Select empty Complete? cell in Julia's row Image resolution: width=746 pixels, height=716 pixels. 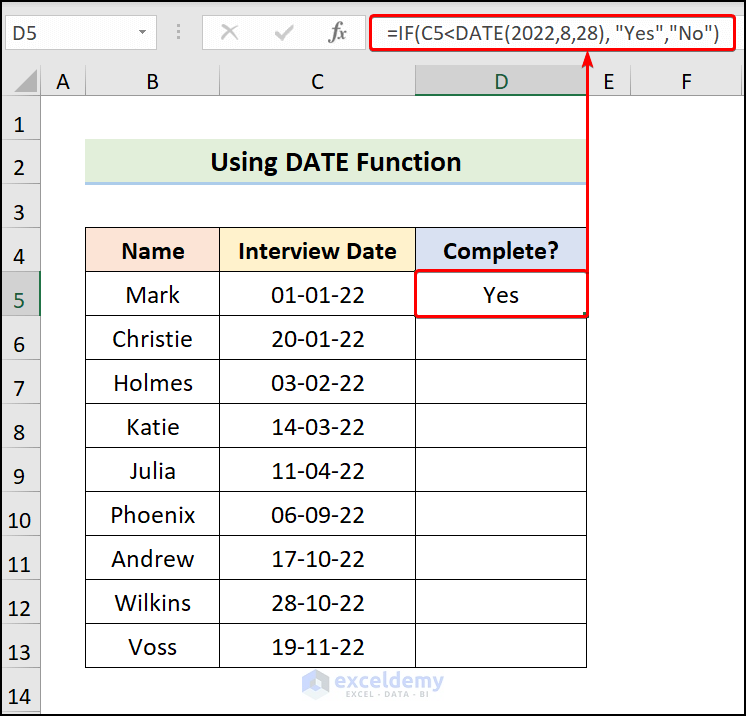click(501, 470)
